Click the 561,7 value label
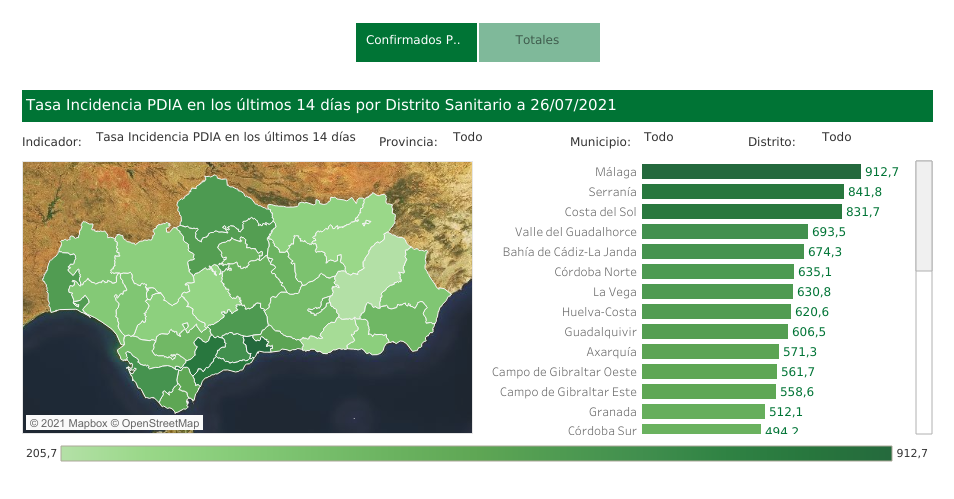Viewport: 954px width, 499px height. click(798, 372)
